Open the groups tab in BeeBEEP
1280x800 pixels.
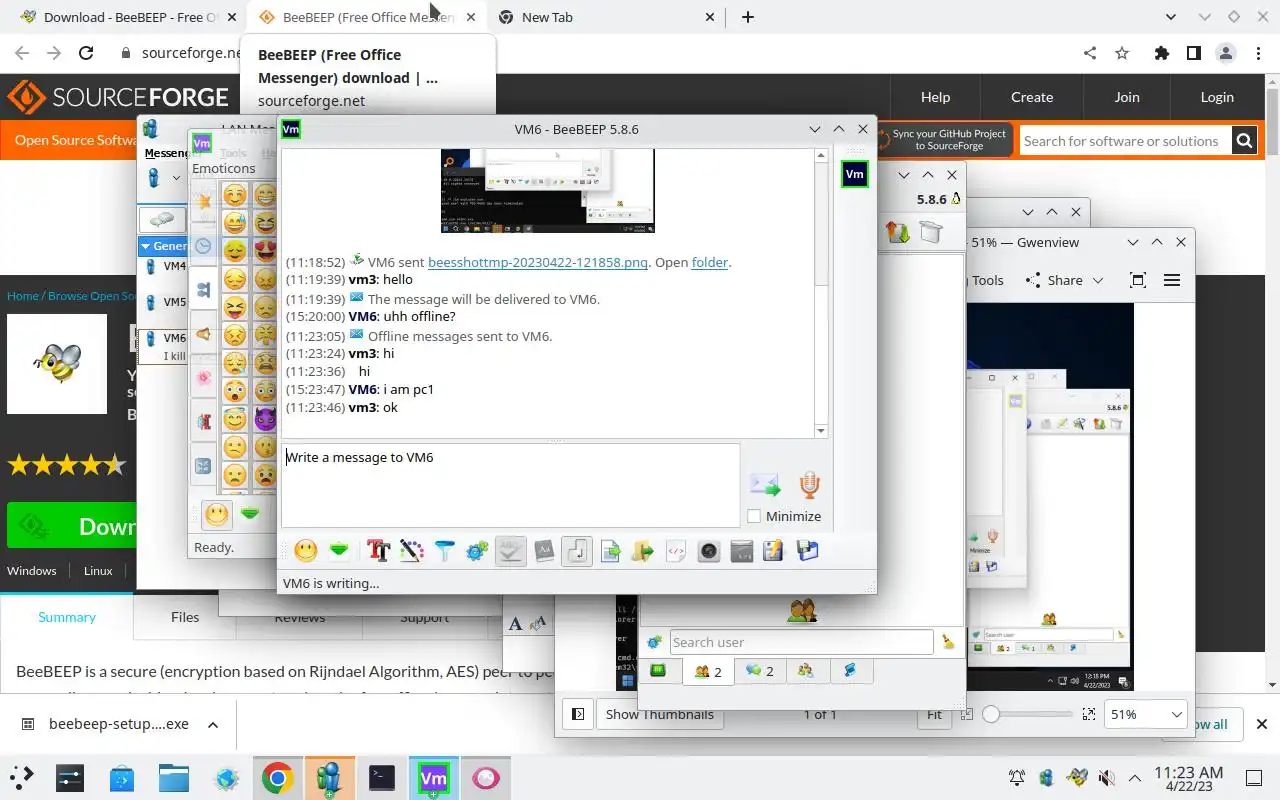tap(806, 671)
